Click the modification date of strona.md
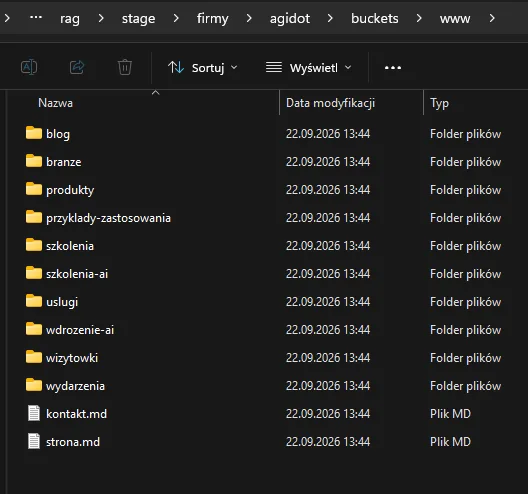The height and width of the screenshot is (494, 528). 328,441
